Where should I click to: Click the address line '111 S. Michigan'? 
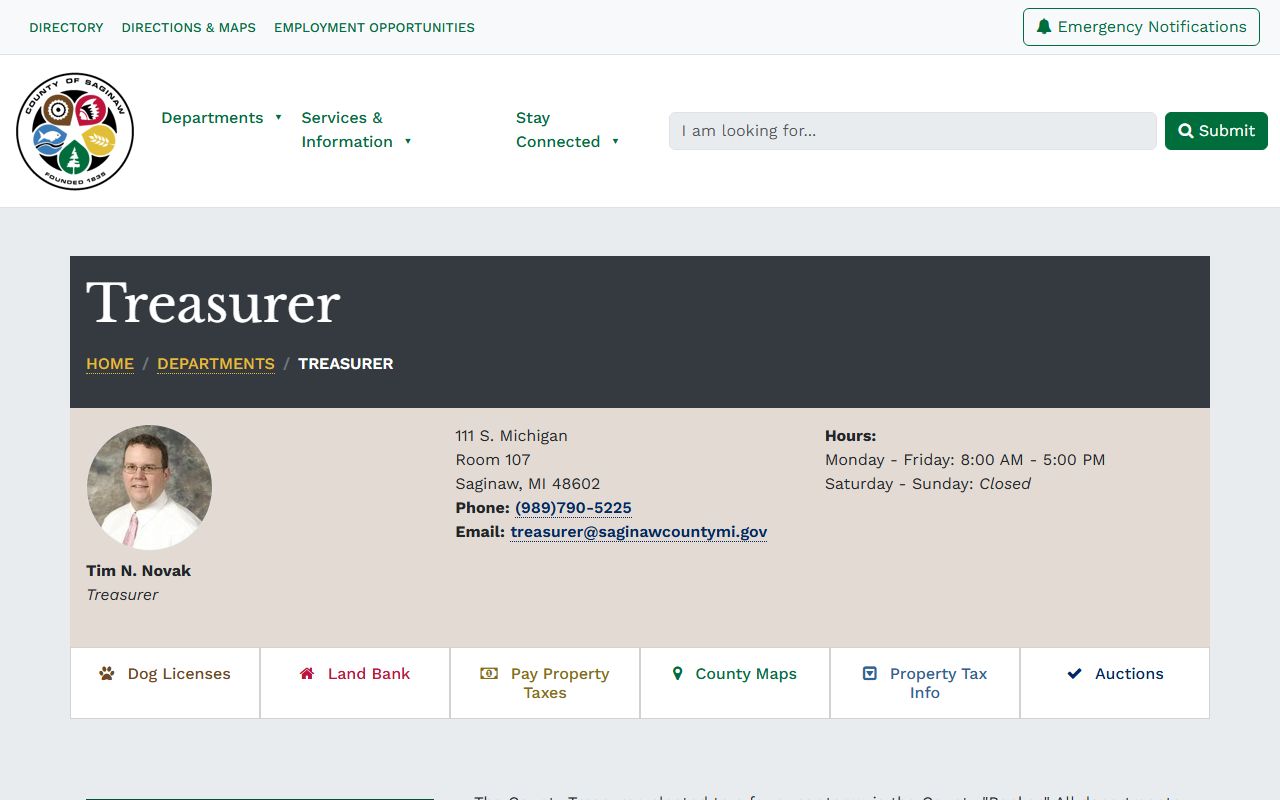pos(511,436)
